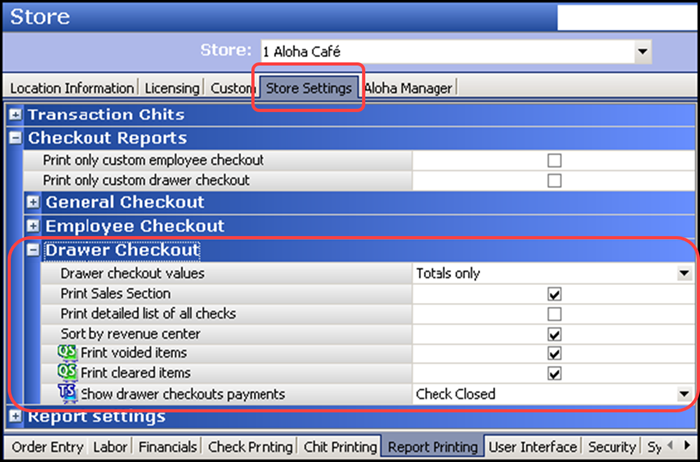
Task: Click the TS icon beside Show drawer checkouts payments
Action: point(67,393)
